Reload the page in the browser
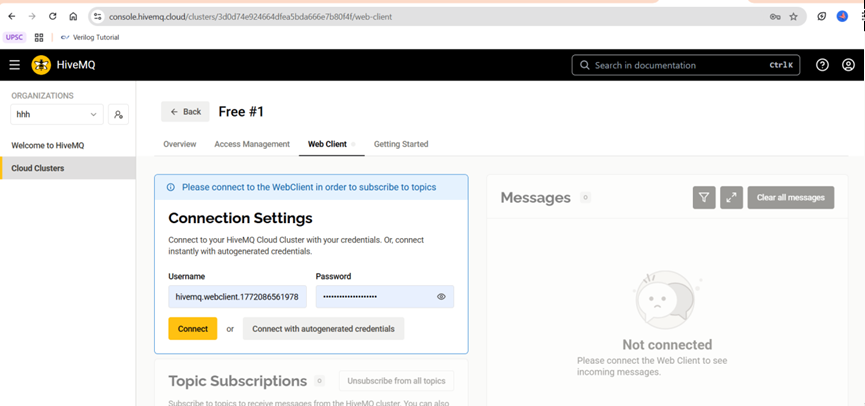This screenshot has height=406, width=865. (52, 17)
